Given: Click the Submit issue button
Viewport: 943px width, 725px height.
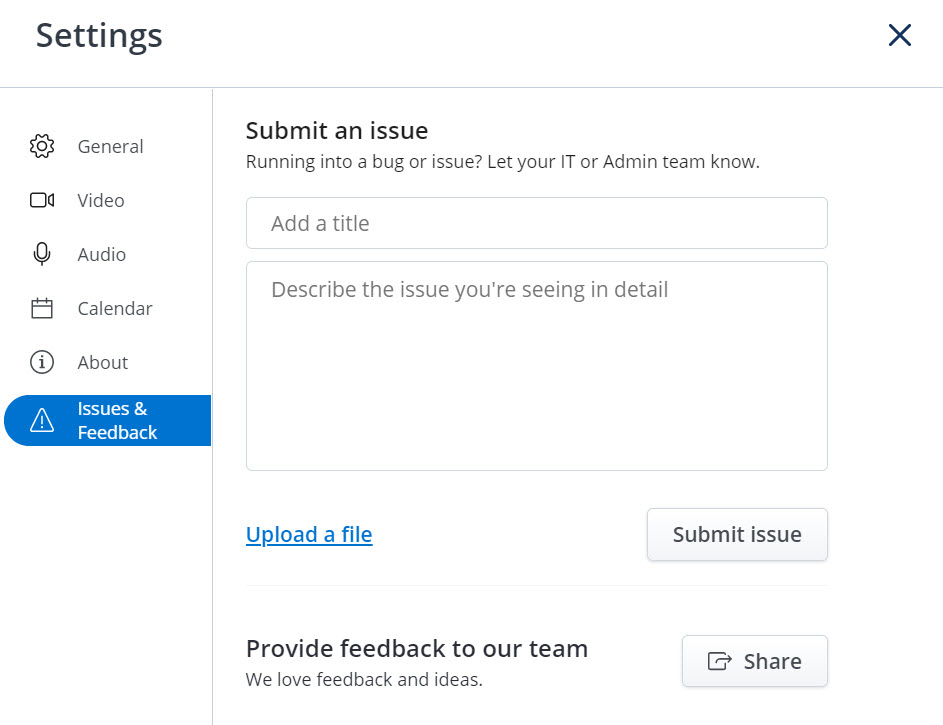Looking at the screenshot, I should [x=737, y=534].
